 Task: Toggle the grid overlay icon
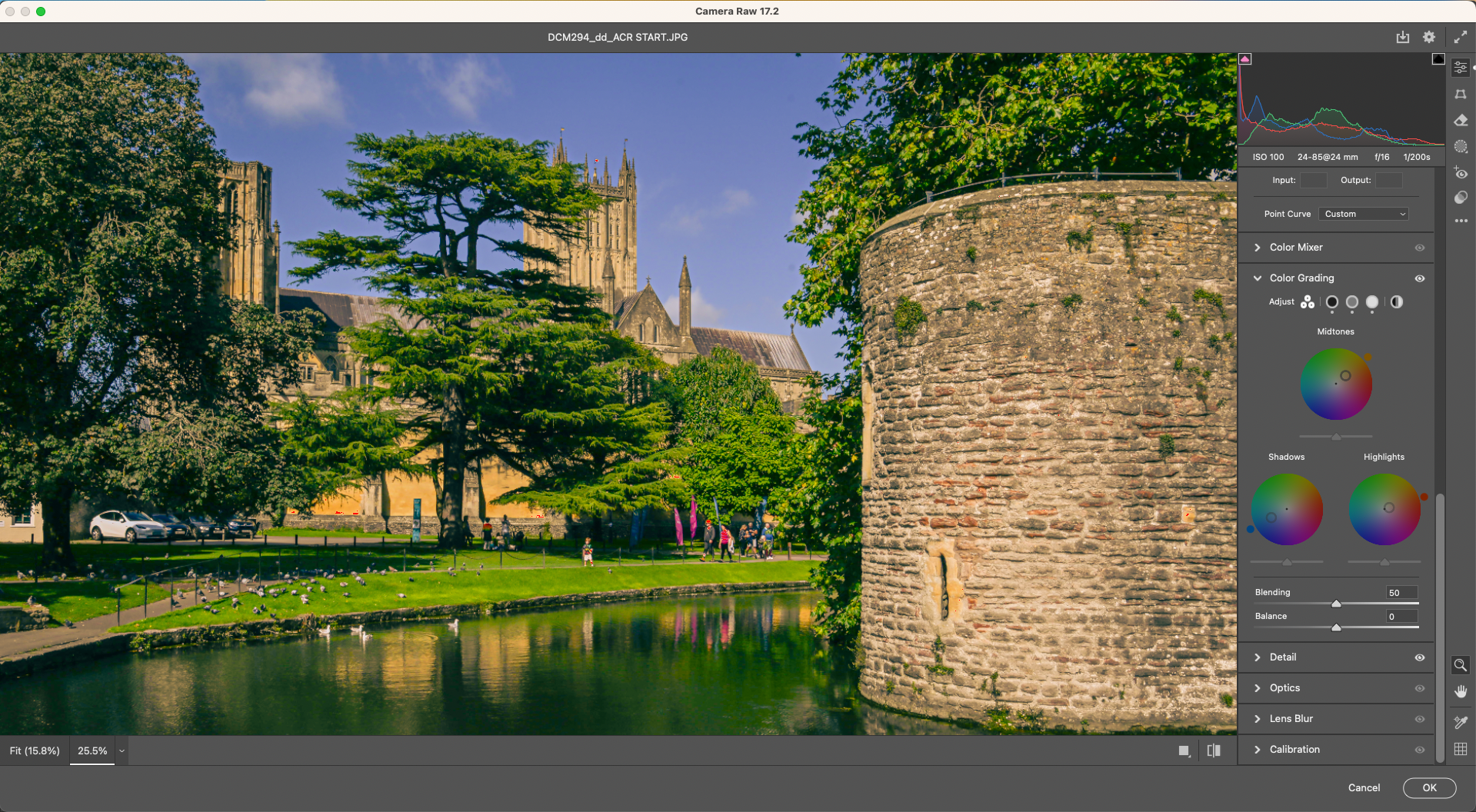click(1460, 749)
